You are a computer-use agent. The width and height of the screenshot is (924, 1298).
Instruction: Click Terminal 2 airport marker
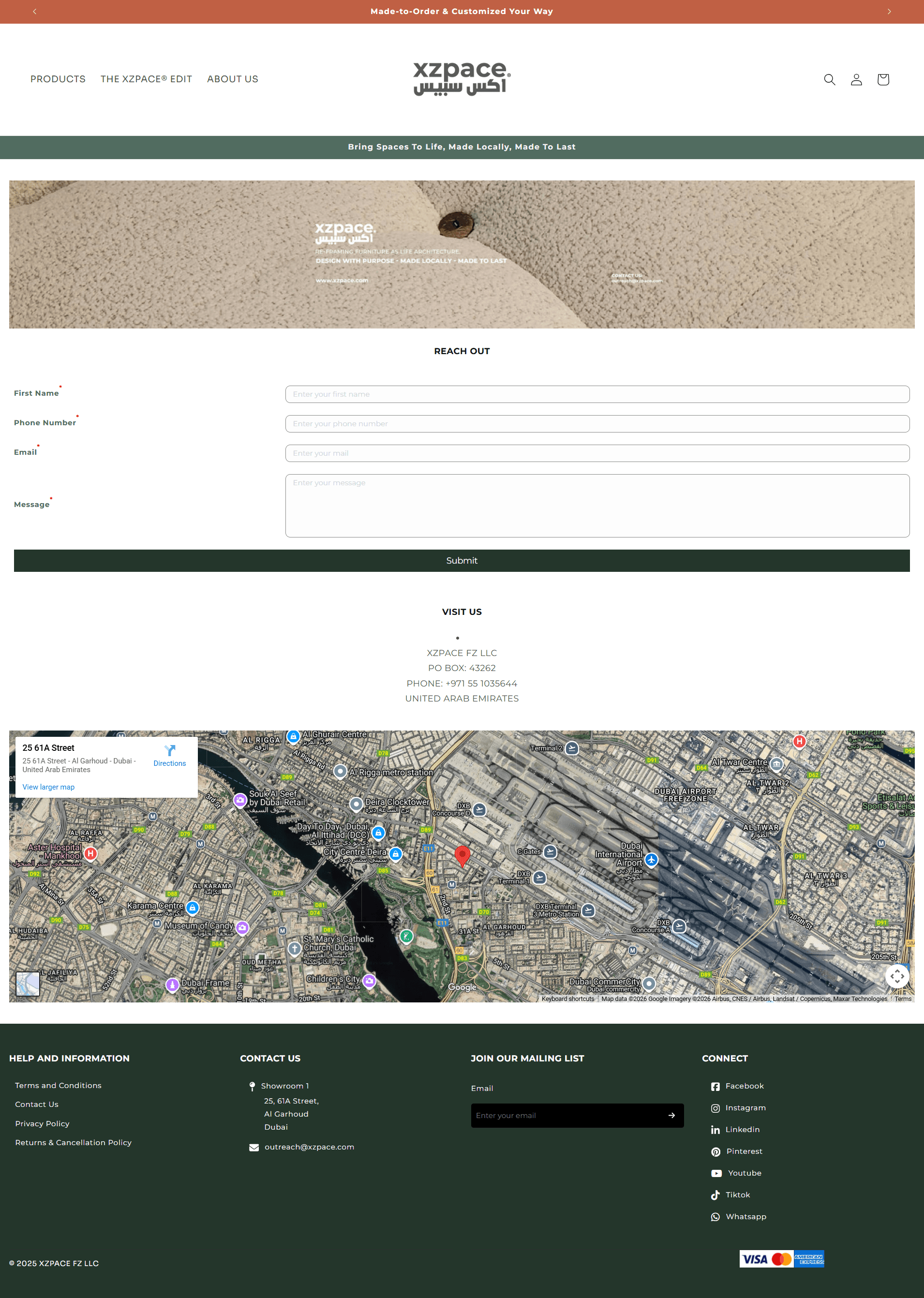572,748
